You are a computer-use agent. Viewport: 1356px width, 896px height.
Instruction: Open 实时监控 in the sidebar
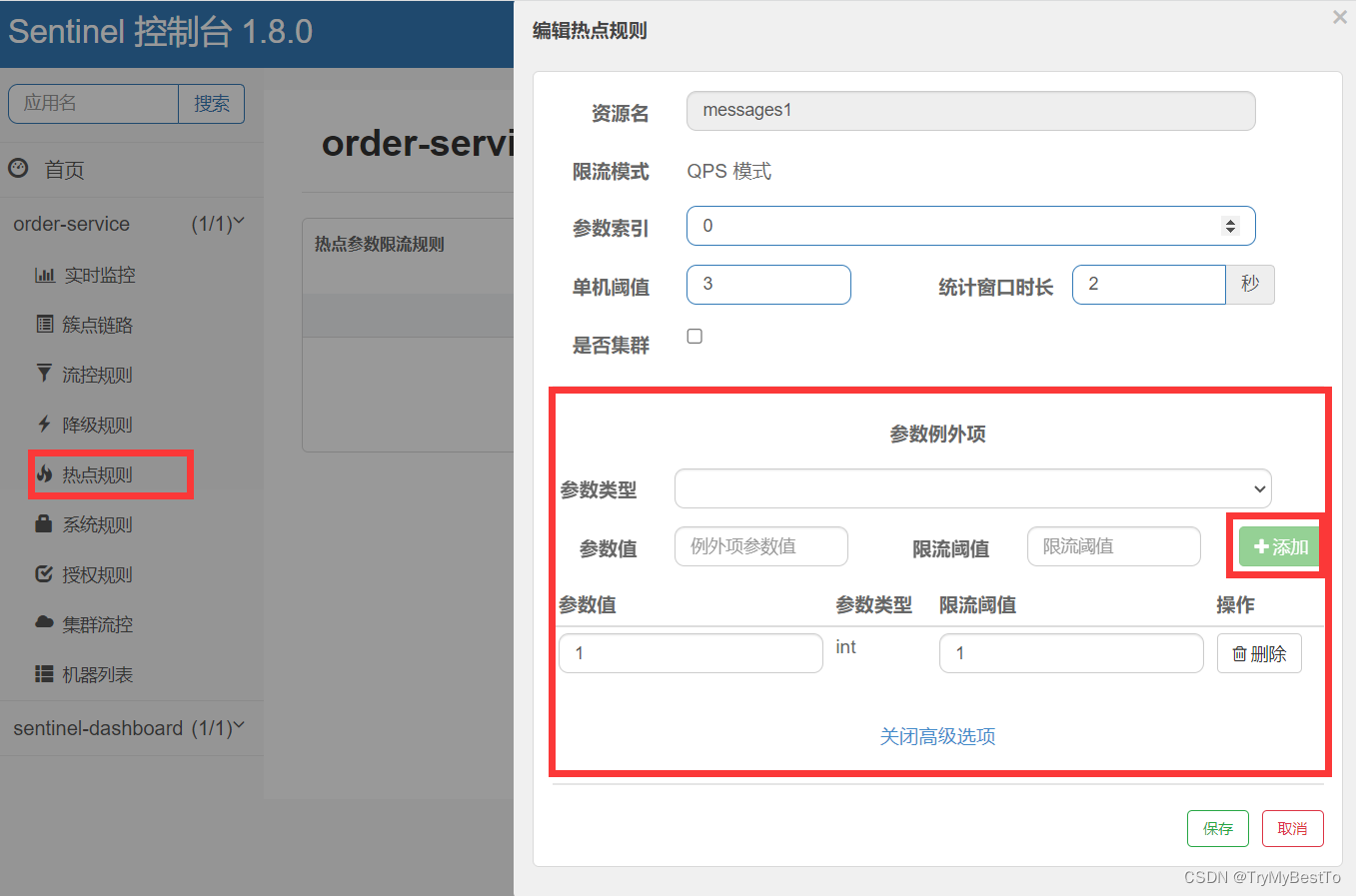(x=99, y=275)
